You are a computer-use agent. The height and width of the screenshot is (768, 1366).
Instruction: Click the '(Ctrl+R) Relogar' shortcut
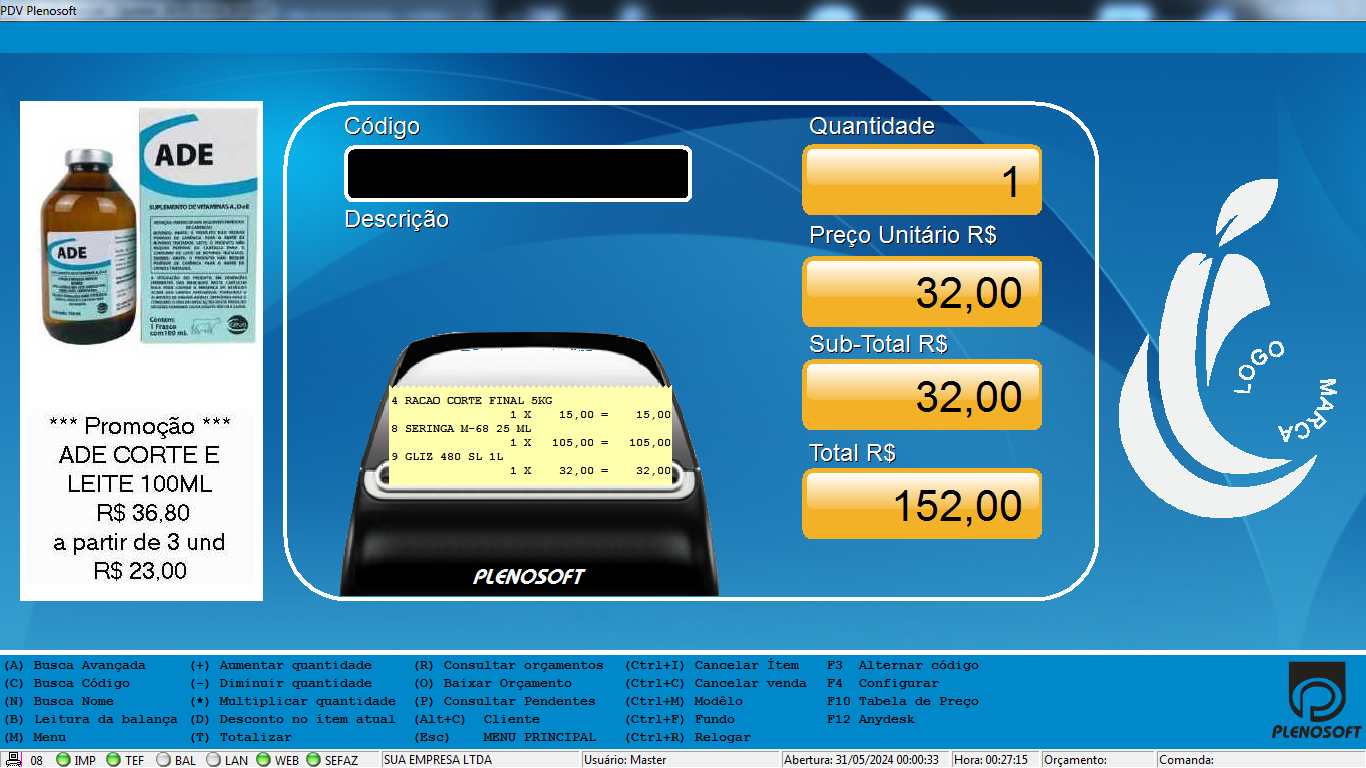click(x=689, y=737)
